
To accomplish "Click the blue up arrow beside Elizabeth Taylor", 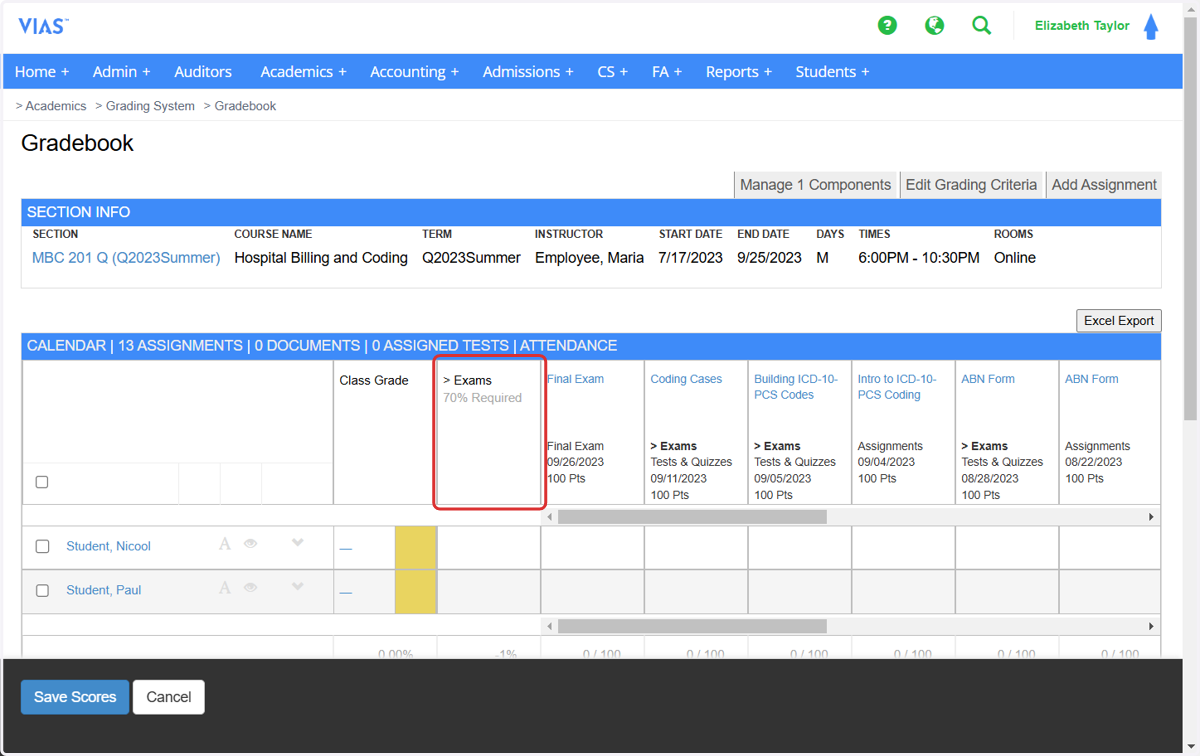I will click(x=1151, y=27).
